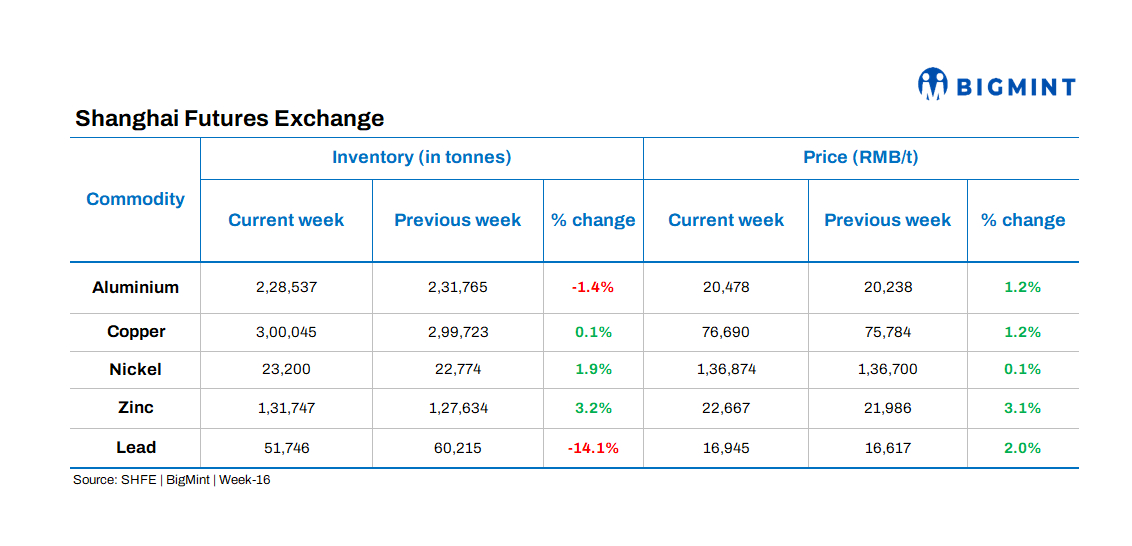Click the Aluminium row label

[x=135, y=287]
